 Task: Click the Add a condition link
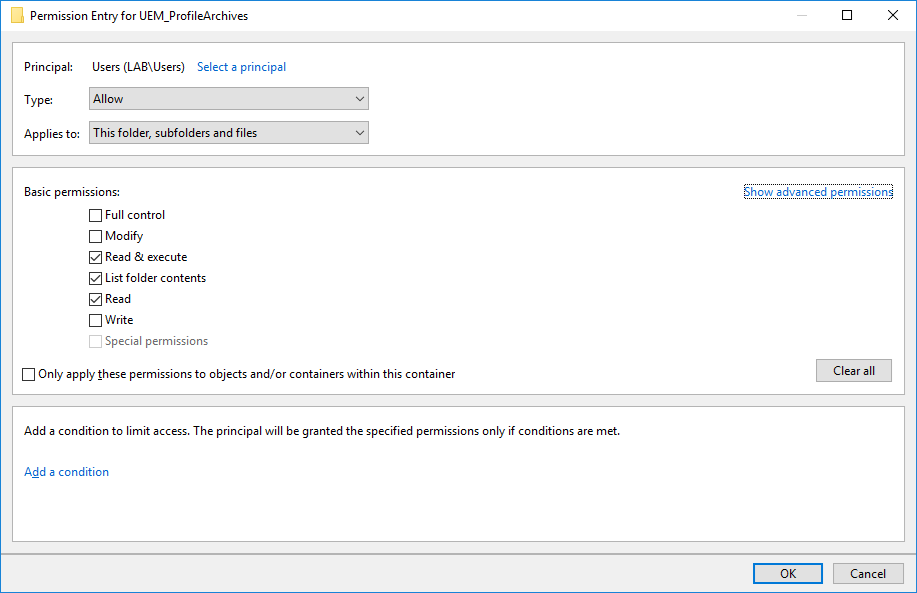[x=66, y=472]
